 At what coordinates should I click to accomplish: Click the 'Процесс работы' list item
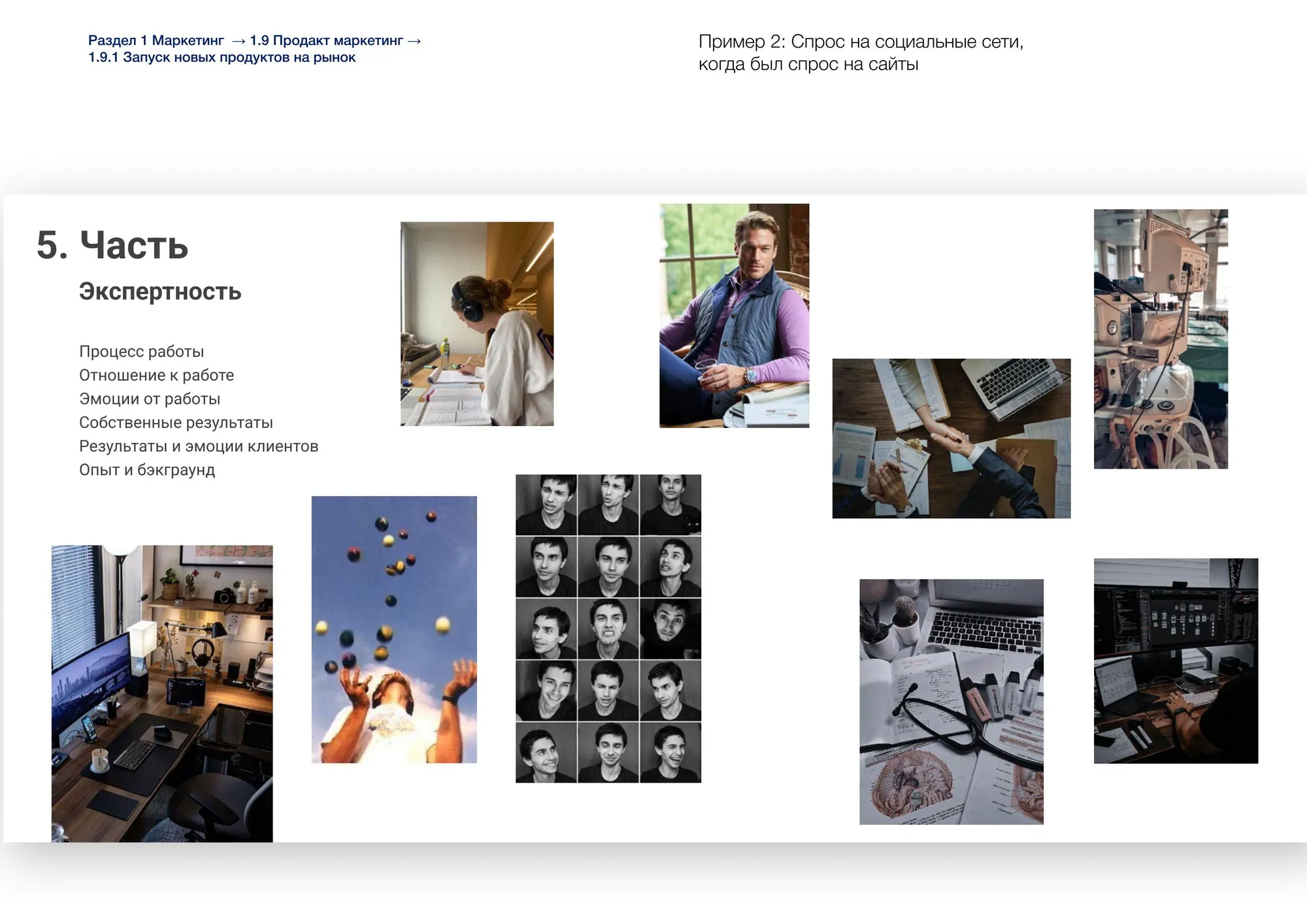point(141,352)
